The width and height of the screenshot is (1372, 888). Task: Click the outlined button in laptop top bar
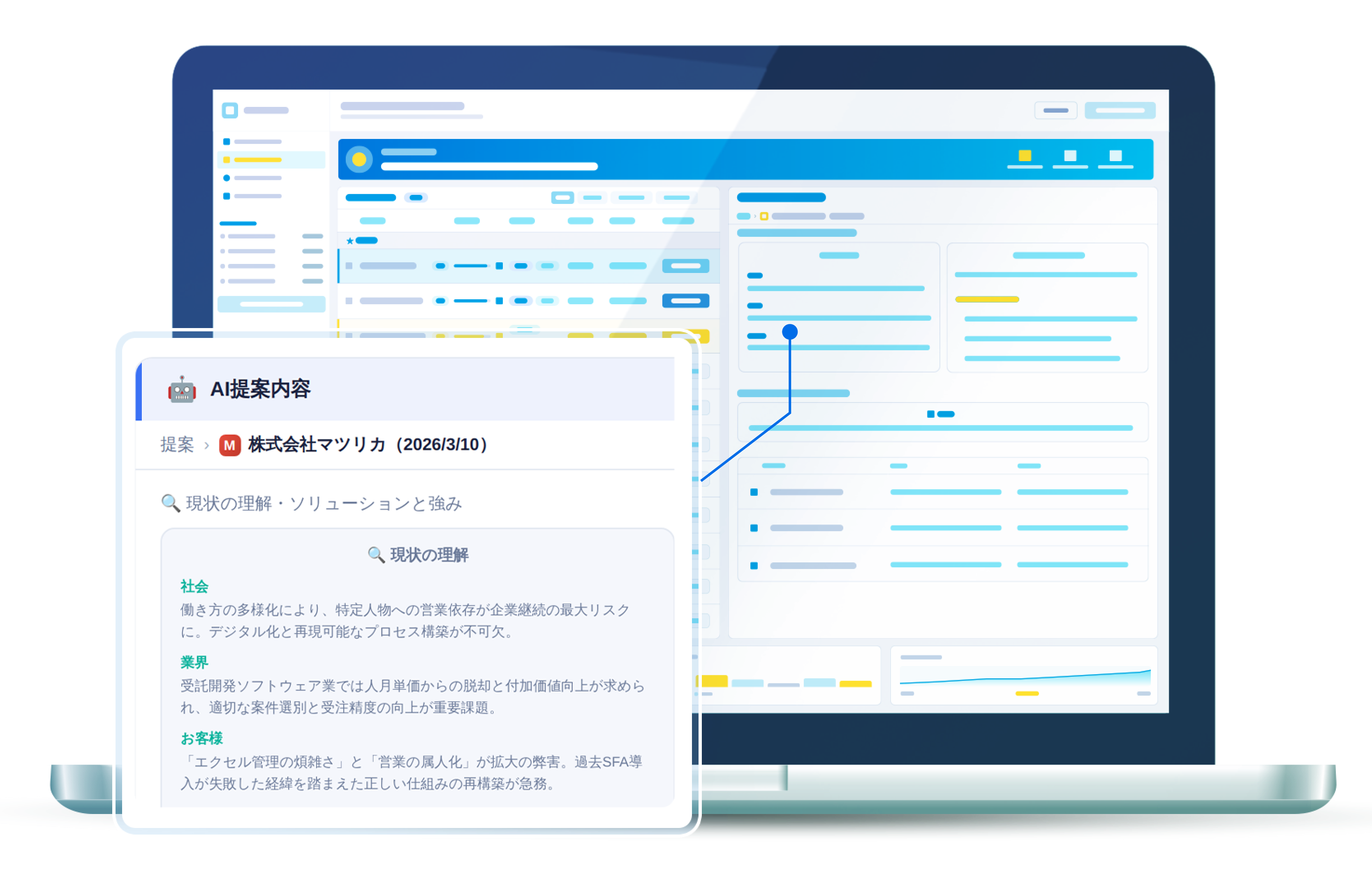[x=1055, y=110]
